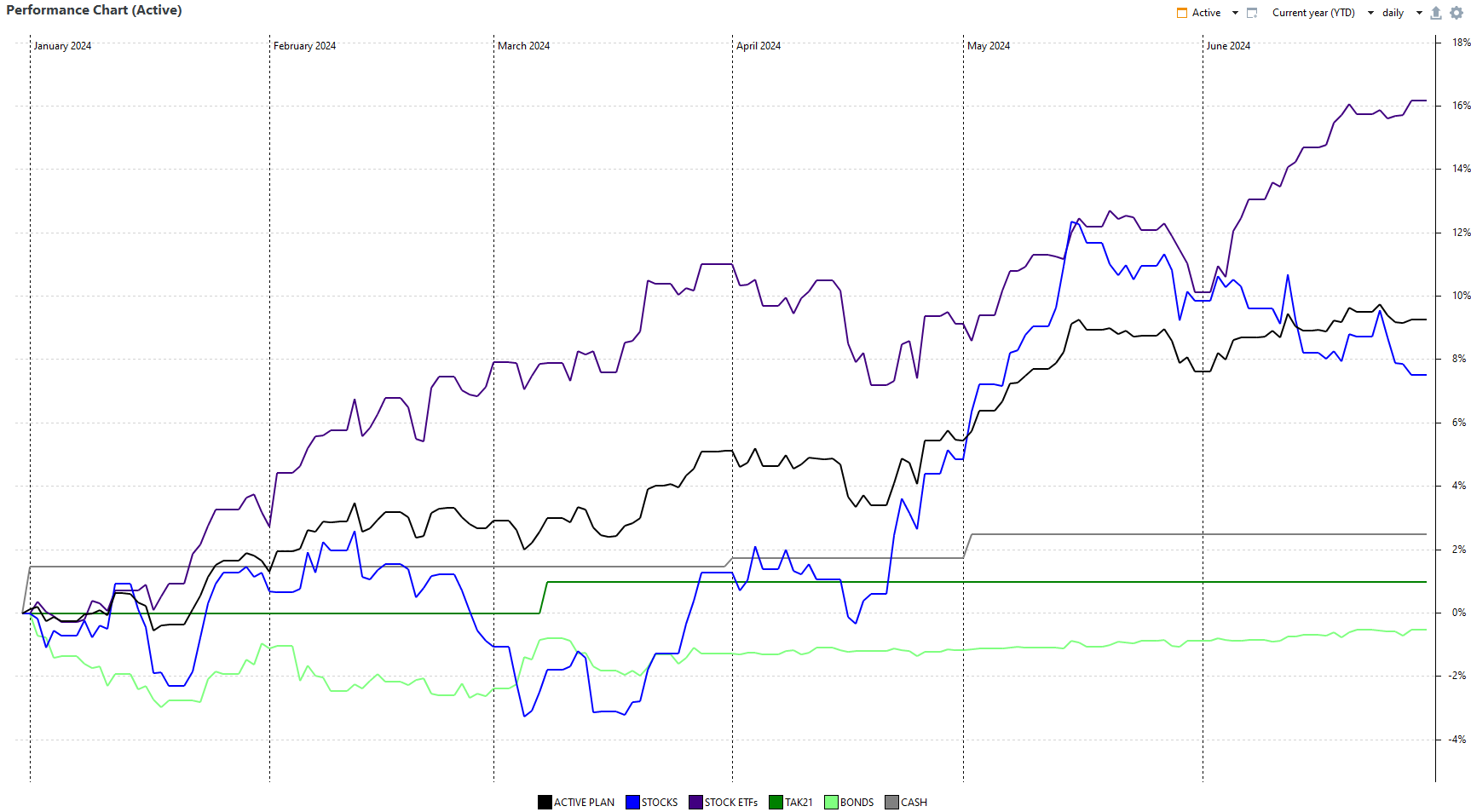Click the Performance Chart (Active) title
The height and width of the screenshot is (812, 1471).
pos(94,10)
